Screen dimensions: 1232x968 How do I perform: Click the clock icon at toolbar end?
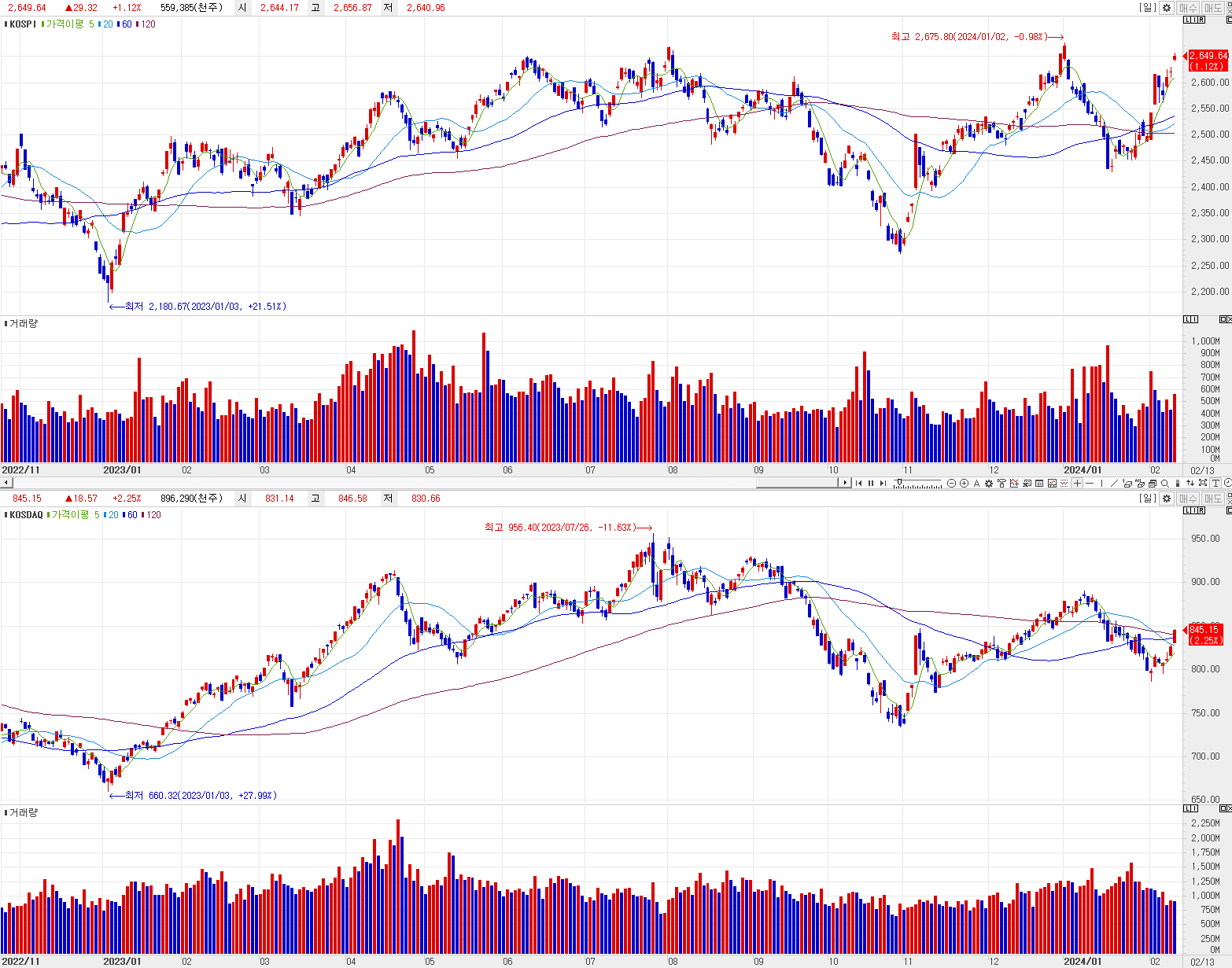pyautogui.click(x=1227, y=483)
